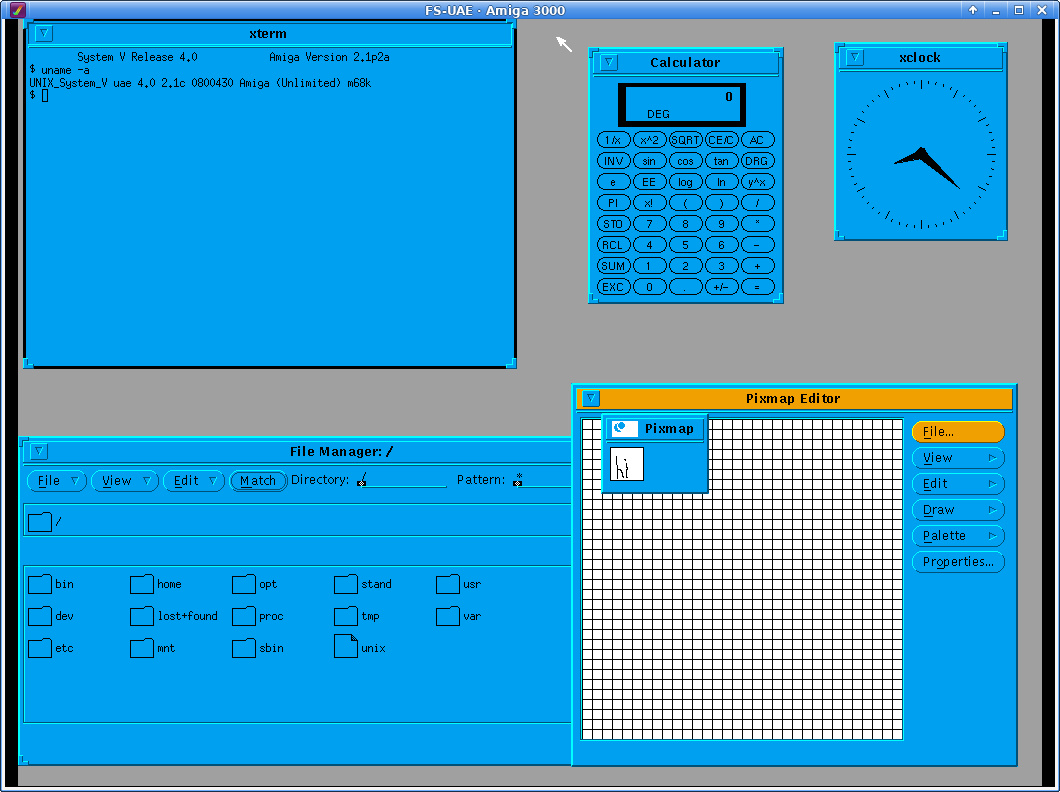The height and width of the screenshot is (792, 1060).
Task: Open the sbin folder icon
Action: click(x=244, y=647)
